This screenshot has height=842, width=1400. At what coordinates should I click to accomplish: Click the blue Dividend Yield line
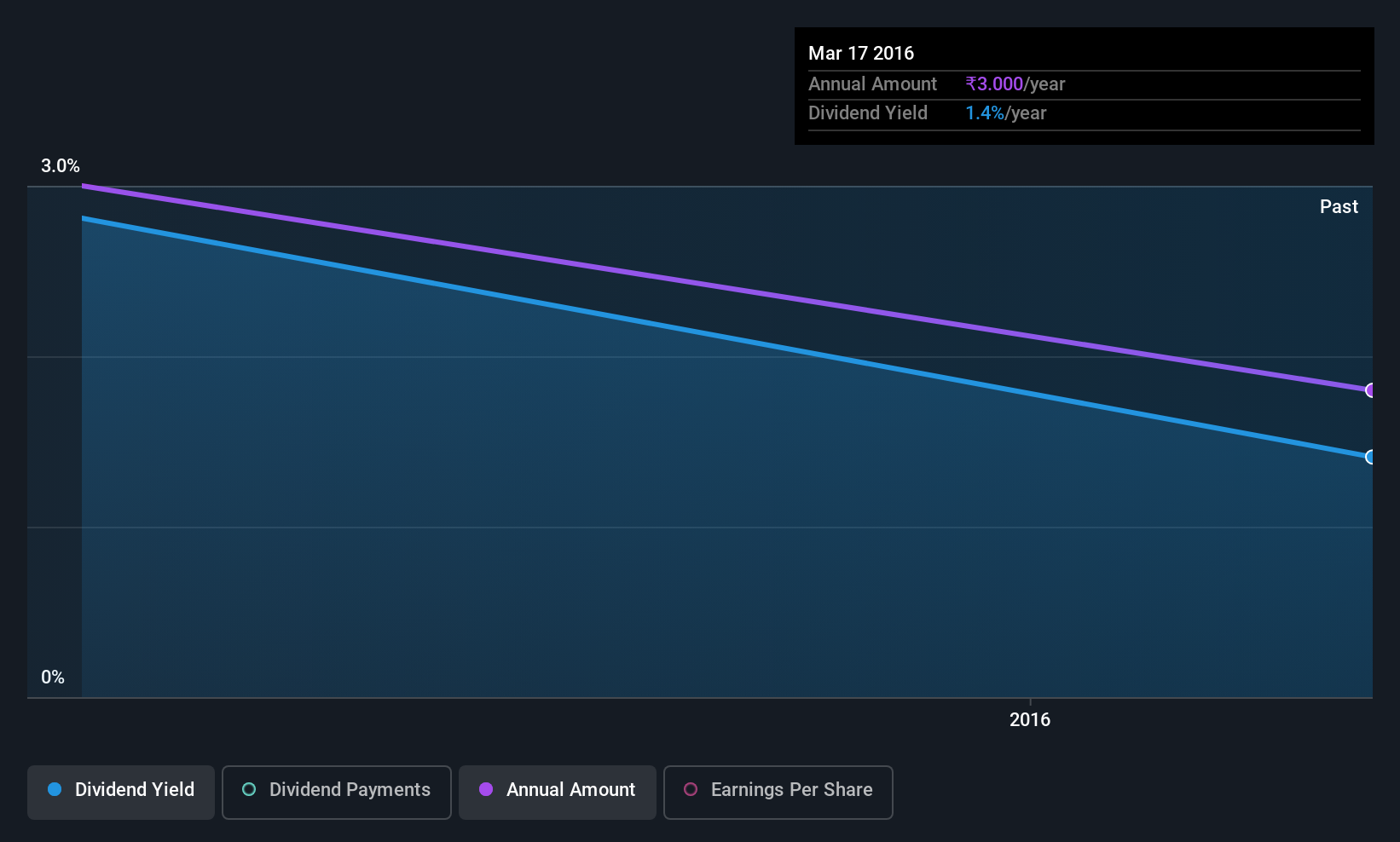coord(726,337)
